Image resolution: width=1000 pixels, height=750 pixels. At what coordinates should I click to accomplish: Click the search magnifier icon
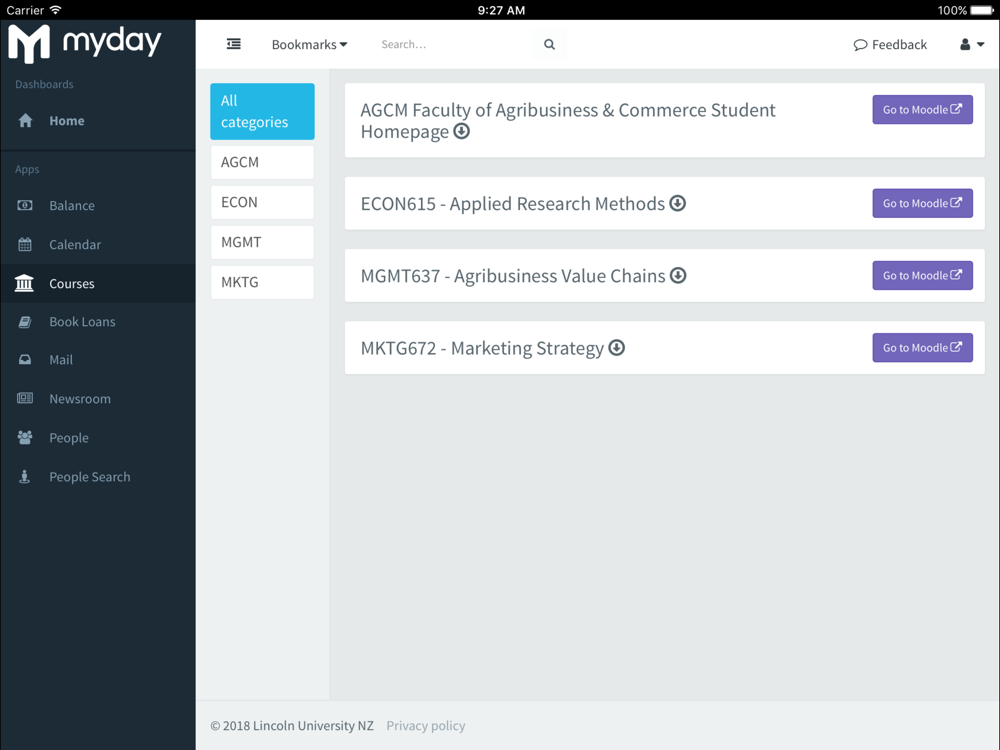pyautogui.click(x=549, y=44)
